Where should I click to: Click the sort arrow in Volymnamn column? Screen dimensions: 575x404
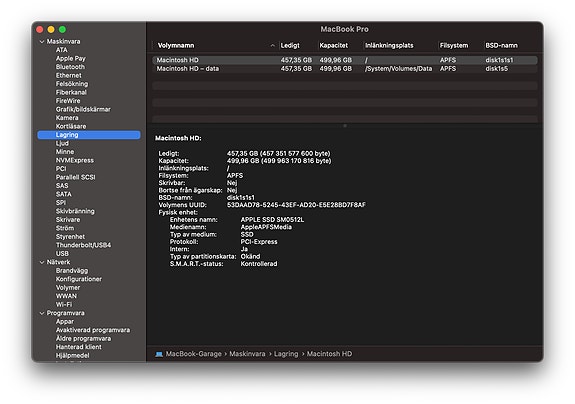272,45
